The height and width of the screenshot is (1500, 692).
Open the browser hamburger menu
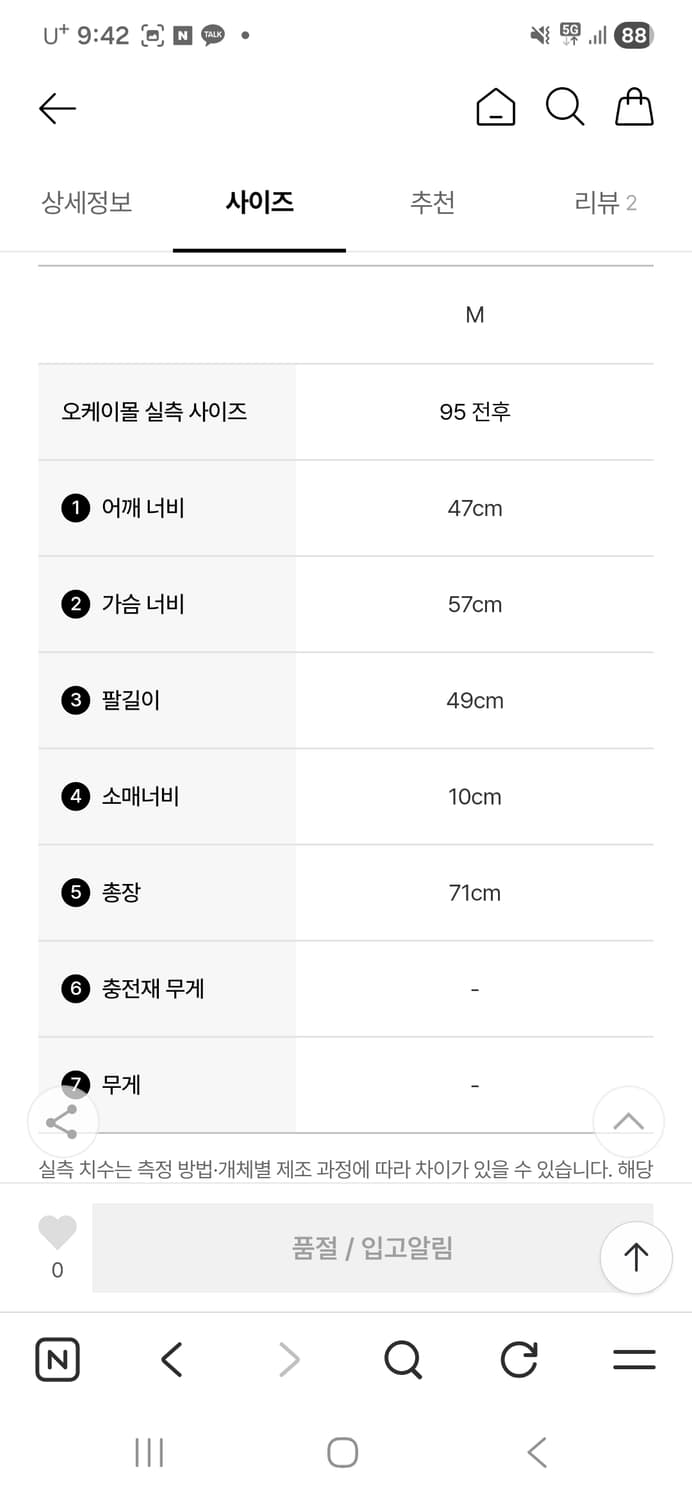pos(634,1360)
